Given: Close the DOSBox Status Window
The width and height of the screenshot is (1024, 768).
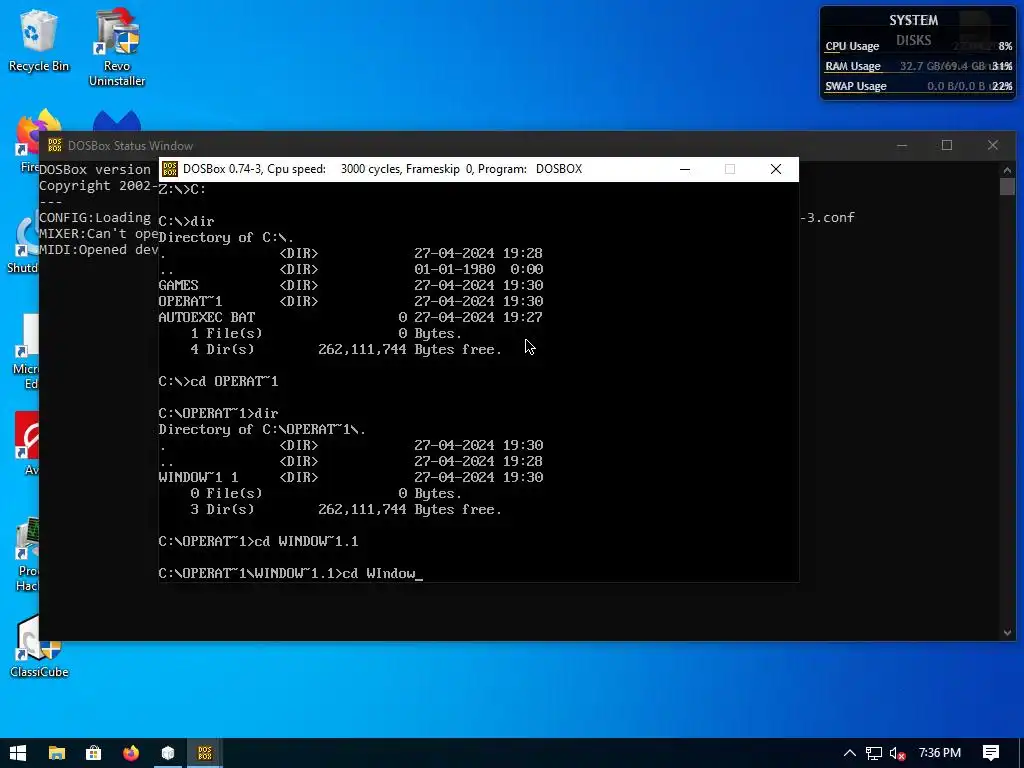Looking at the screenshot, I should 993,145.
